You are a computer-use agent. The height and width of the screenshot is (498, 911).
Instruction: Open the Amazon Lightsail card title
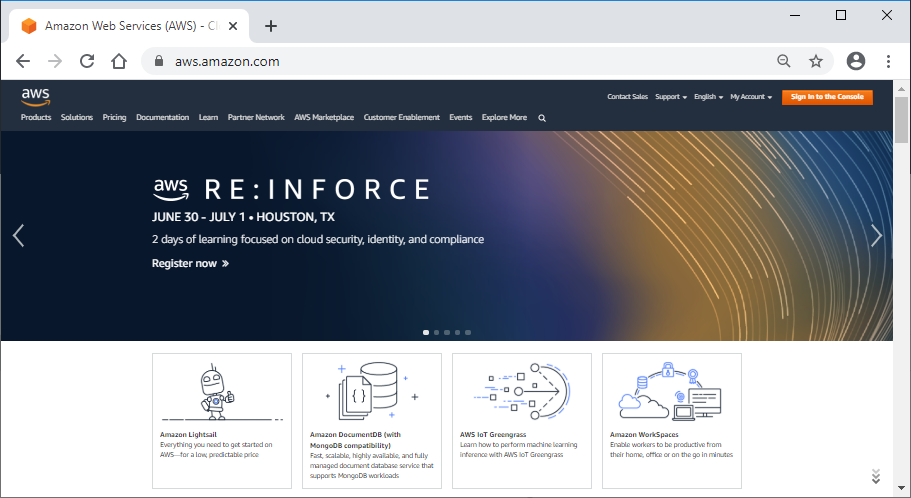pos(188,435)
